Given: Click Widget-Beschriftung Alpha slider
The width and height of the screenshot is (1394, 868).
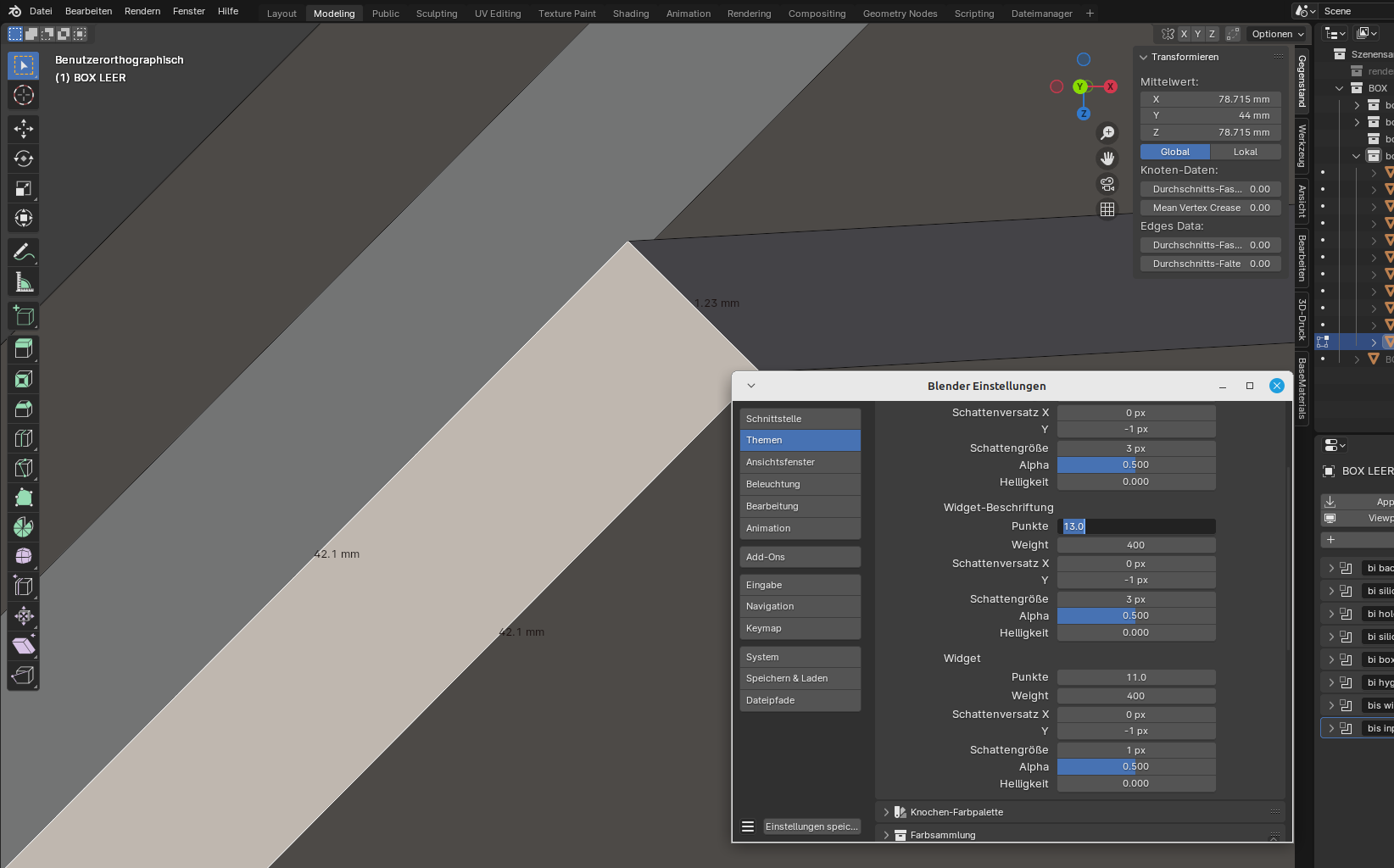Looking at the screenshot, I should (1135, 616).
